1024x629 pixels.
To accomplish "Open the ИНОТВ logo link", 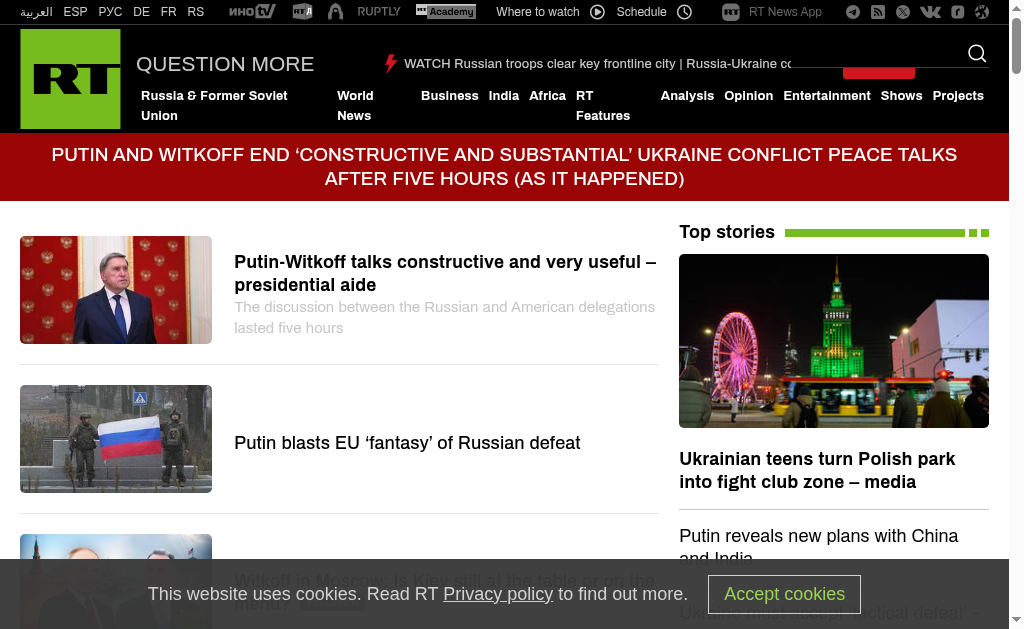I will click(x=252, y=12).
